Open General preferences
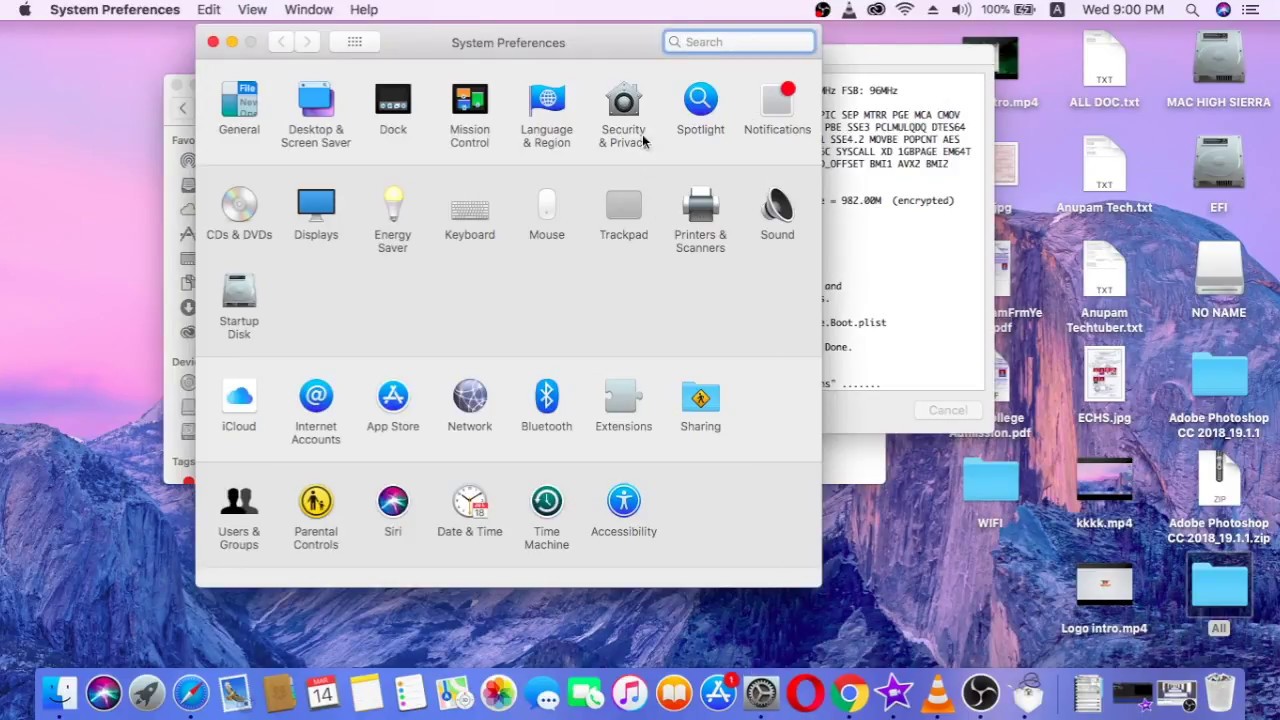Image resolution: width=1280 pixels, height=720 pixels. coord(239,108)
